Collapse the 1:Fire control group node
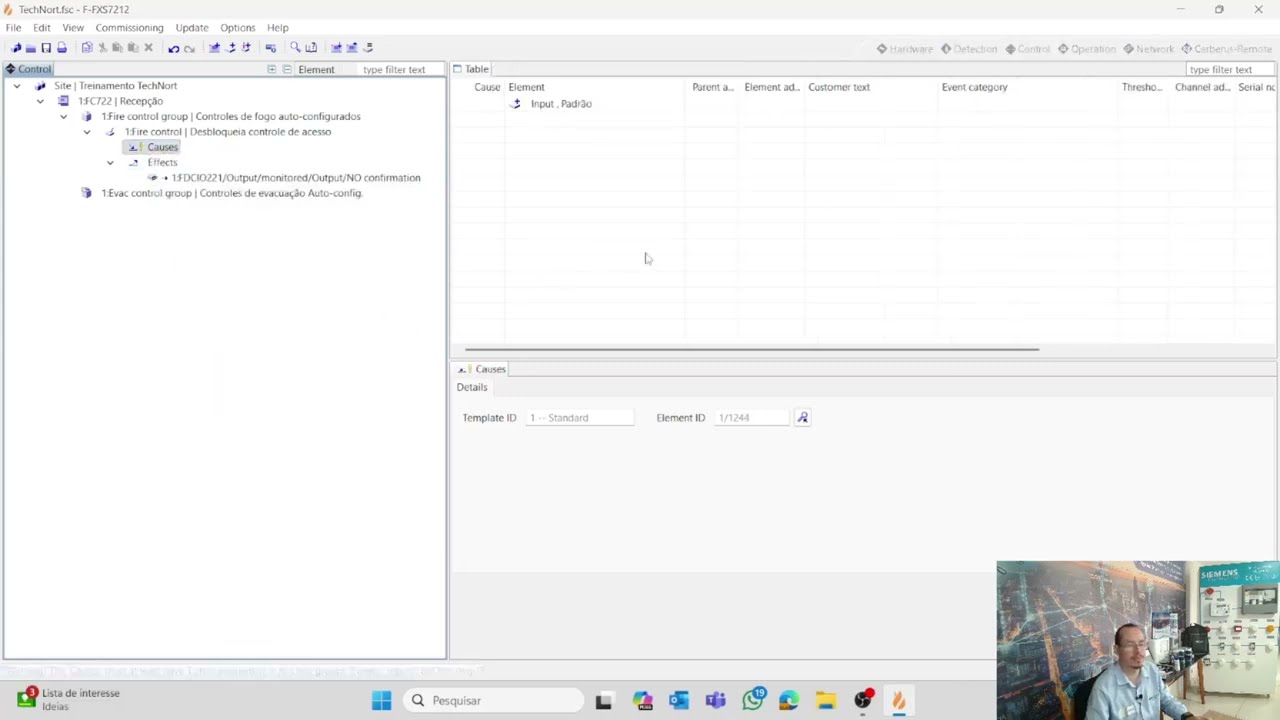Image resolution: width=1280 pixels, height=720 pixels. coord(63,117)
